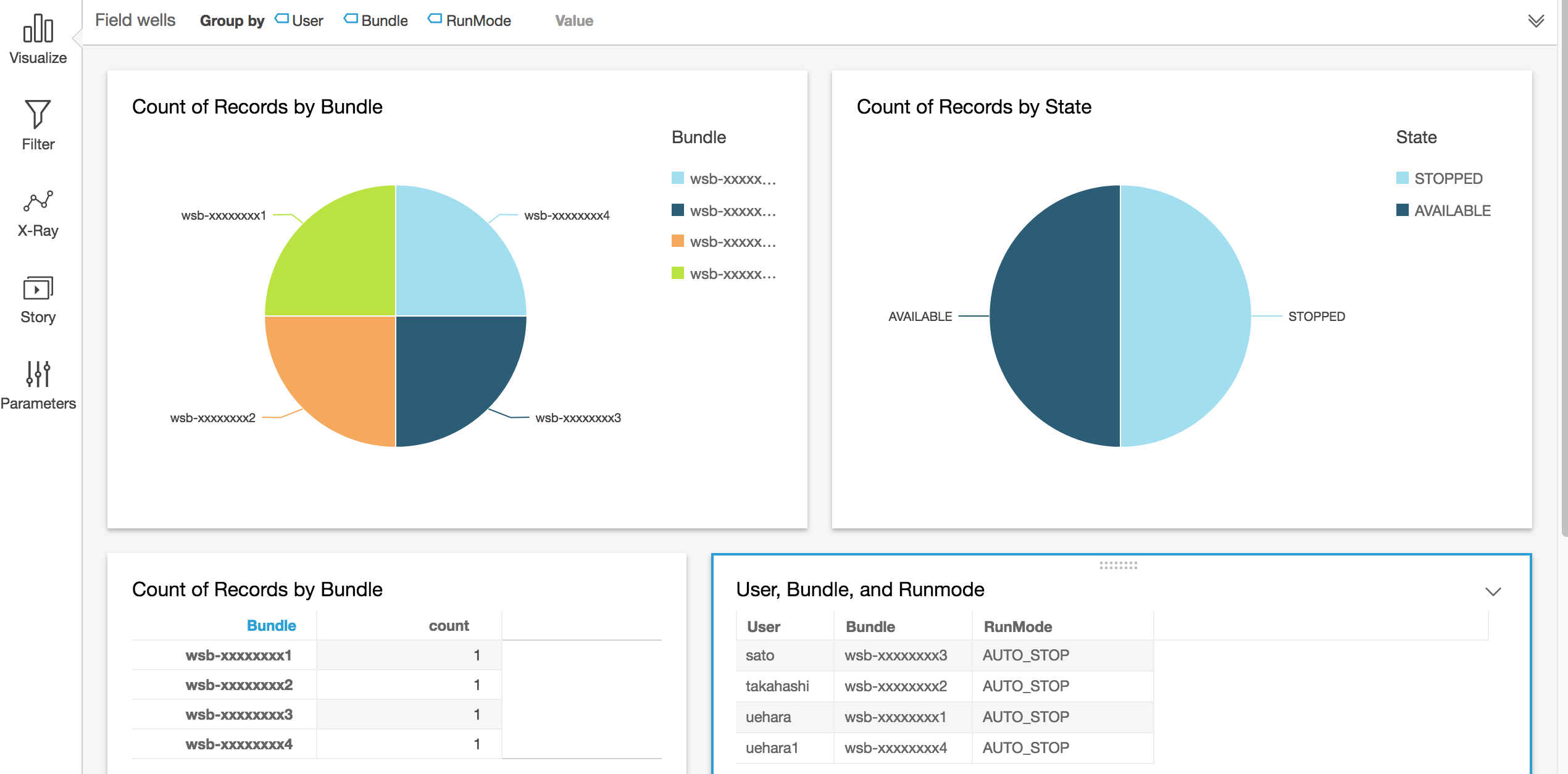Click the Bundle field pill icon

point(351,19)
